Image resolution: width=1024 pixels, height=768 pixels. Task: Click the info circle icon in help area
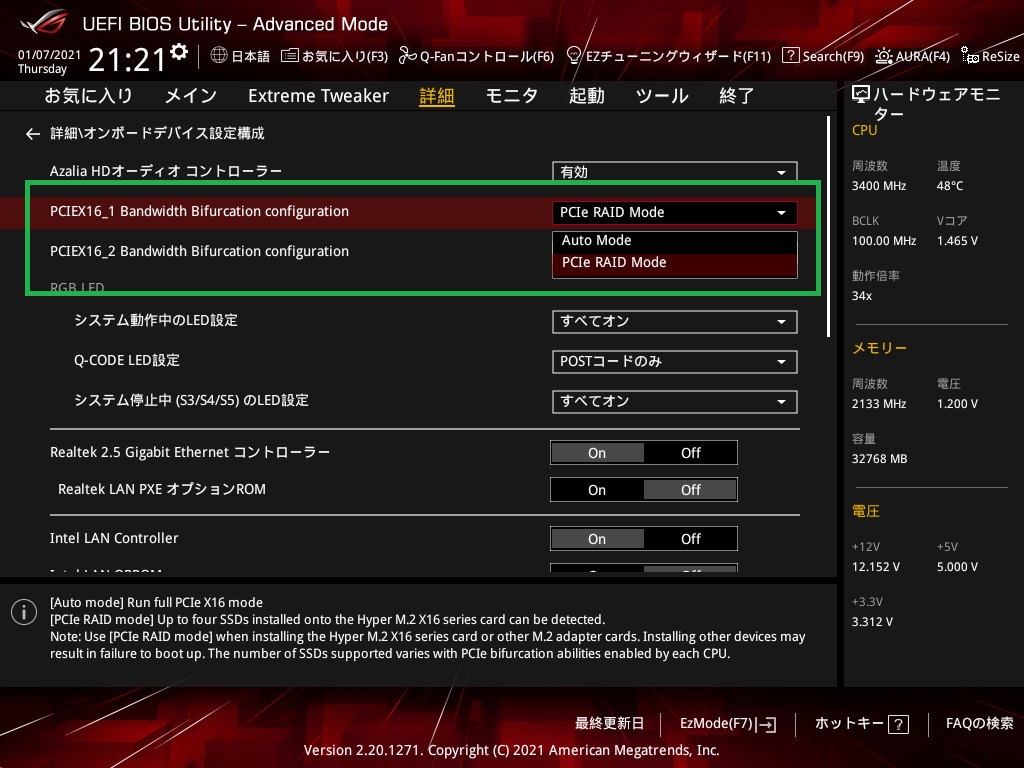point(24,612)
